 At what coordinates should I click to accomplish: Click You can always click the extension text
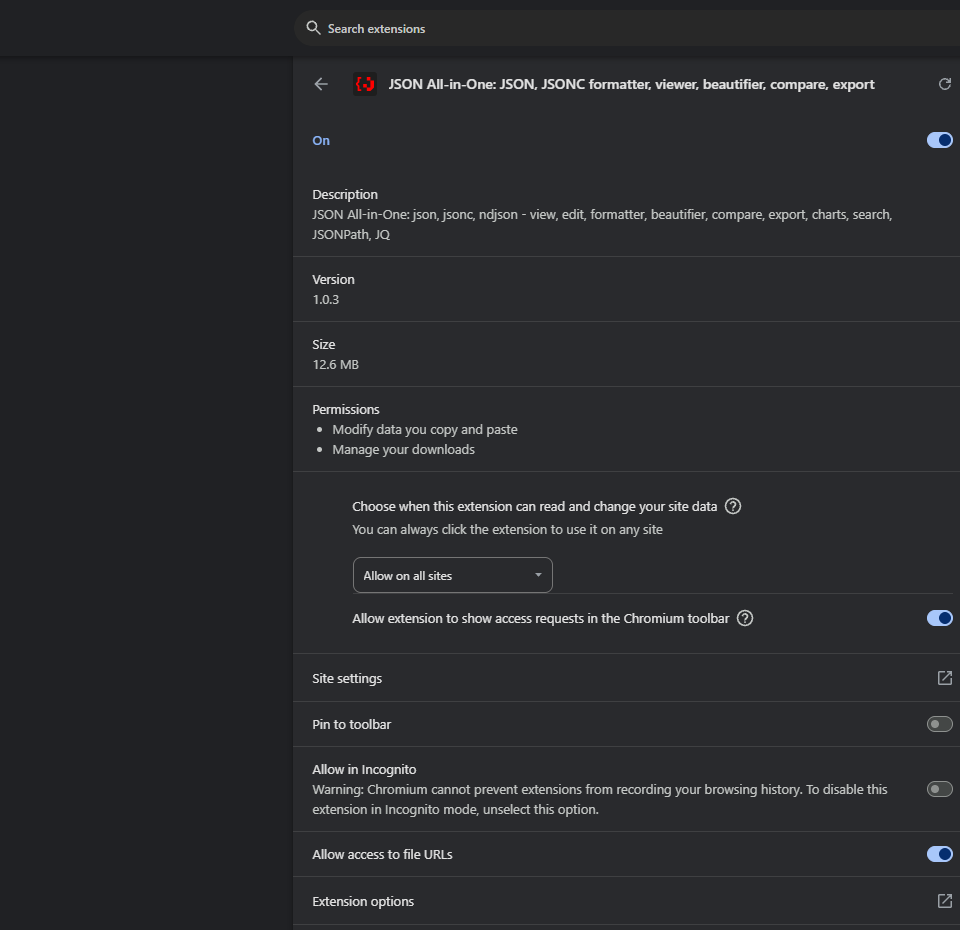pyautogui.click(x=508, y=530)
